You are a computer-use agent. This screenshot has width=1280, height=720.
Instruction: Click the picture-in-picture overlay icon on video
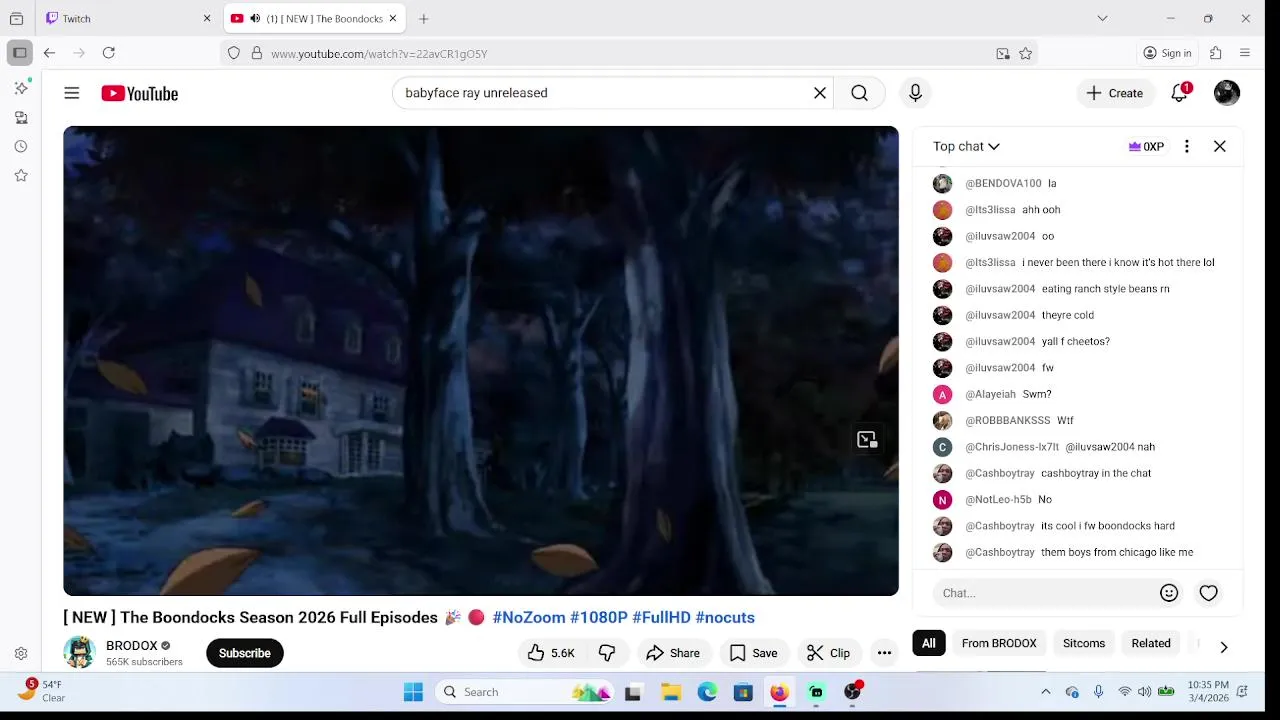click(x=867, y=440)
